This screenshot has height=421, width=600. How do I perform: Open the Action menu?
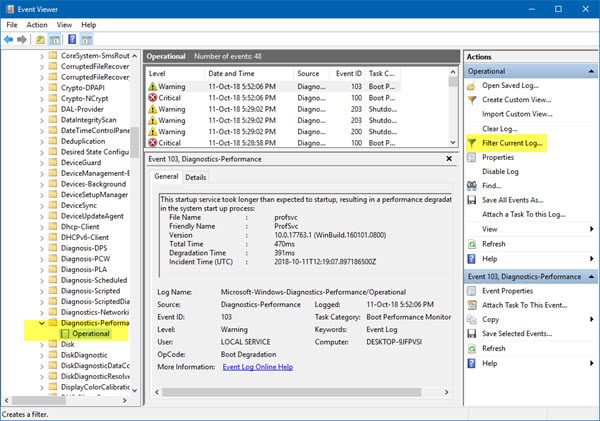(37, 25)
